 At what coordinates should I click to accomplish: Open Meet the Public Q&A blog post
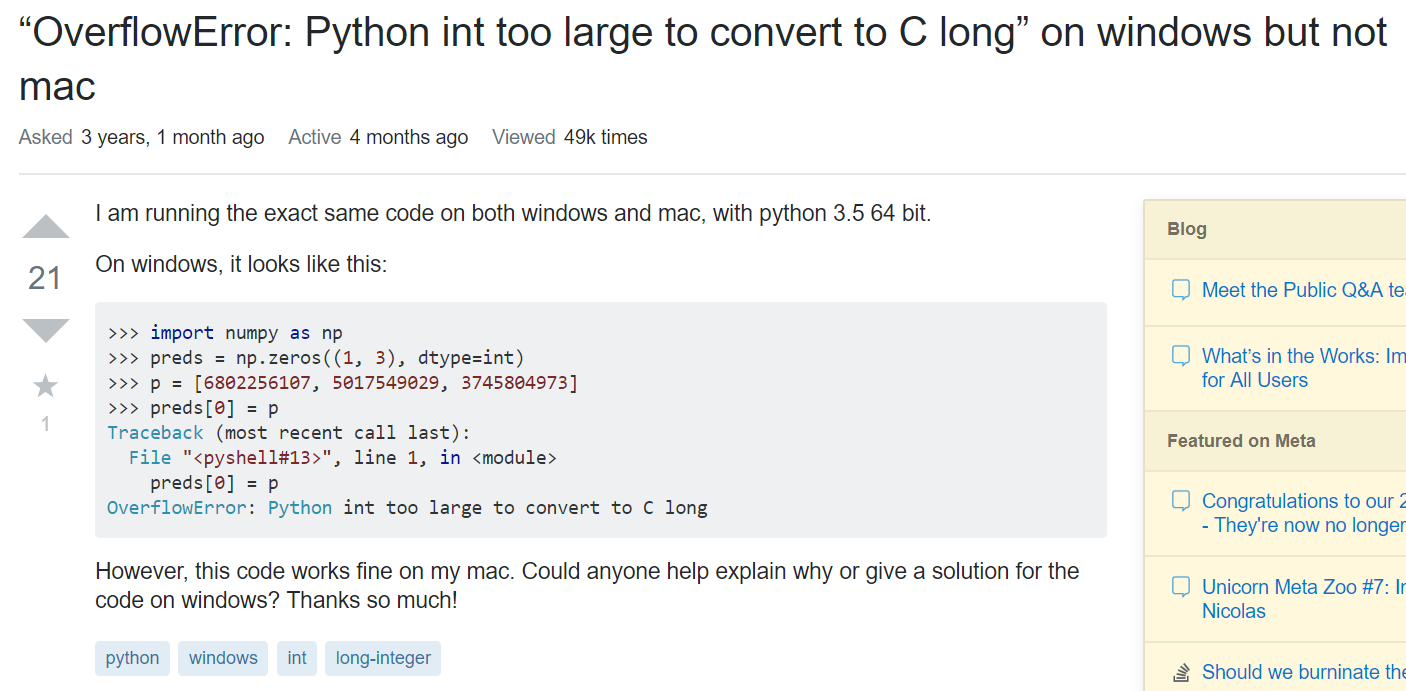1304,290
